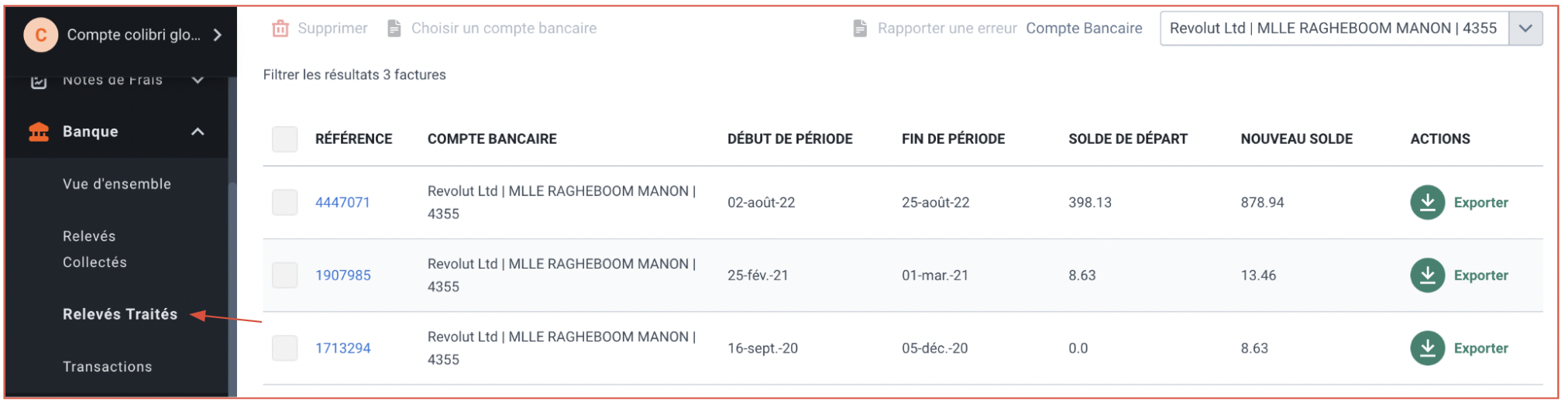Click the Relevés Collectés sidebar item
Viewport: 1568px width, 404px height.
point(95,249)
